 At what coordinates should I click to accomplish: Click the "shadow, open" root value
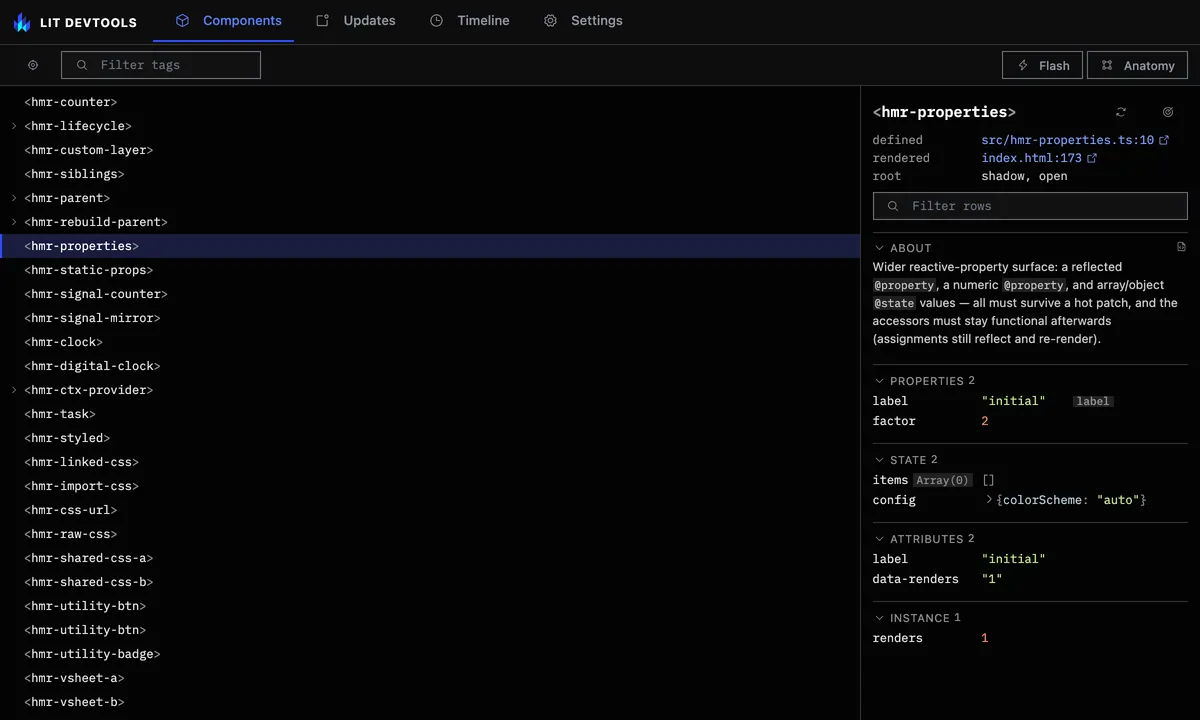pos(1024,176)
